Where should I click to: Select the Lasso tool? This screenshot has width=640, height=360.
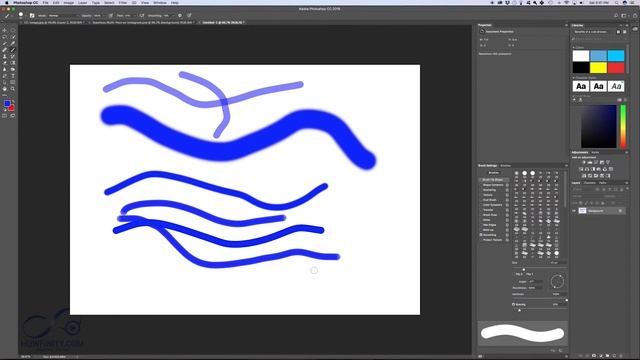pyautogui.click(x=4, y=37)
